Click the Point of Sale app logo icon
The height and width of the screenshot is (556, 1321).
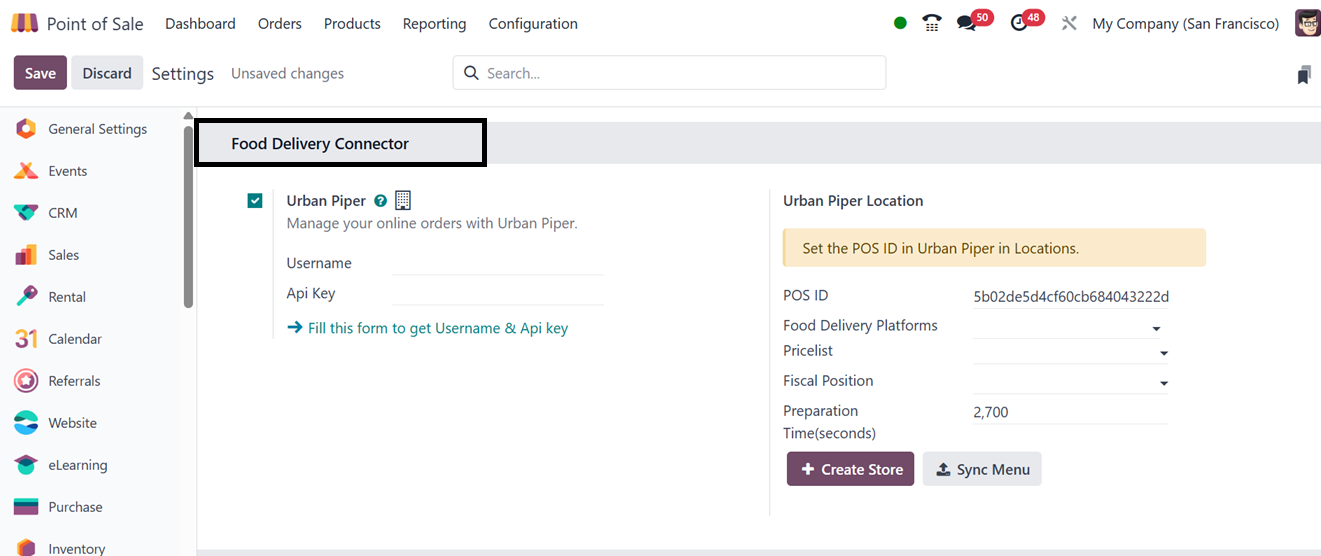(25, 23)
